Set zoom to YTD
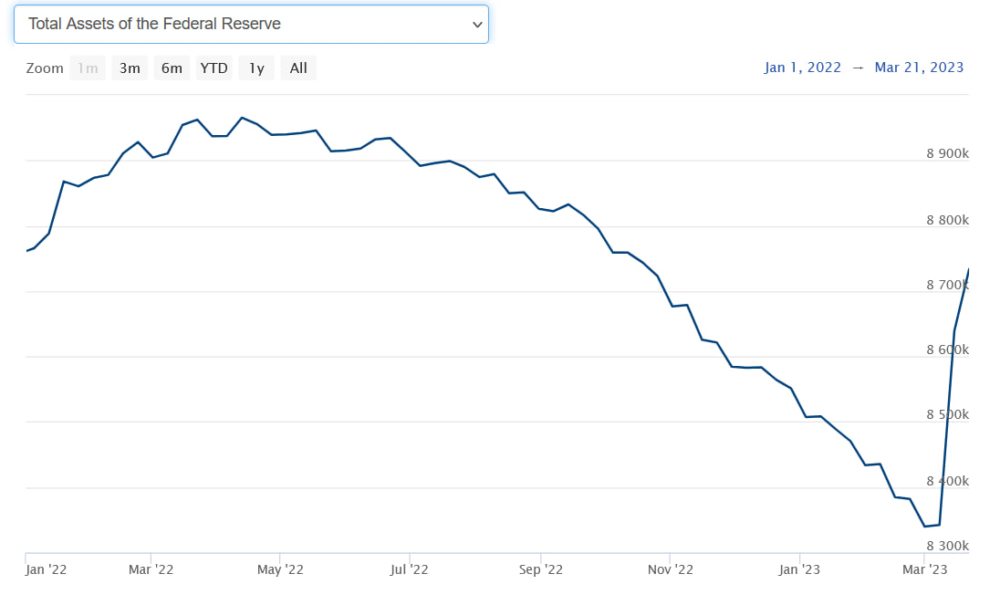Image resolution: width=1000 pixels, height=595 pixels. click(214, 68)
